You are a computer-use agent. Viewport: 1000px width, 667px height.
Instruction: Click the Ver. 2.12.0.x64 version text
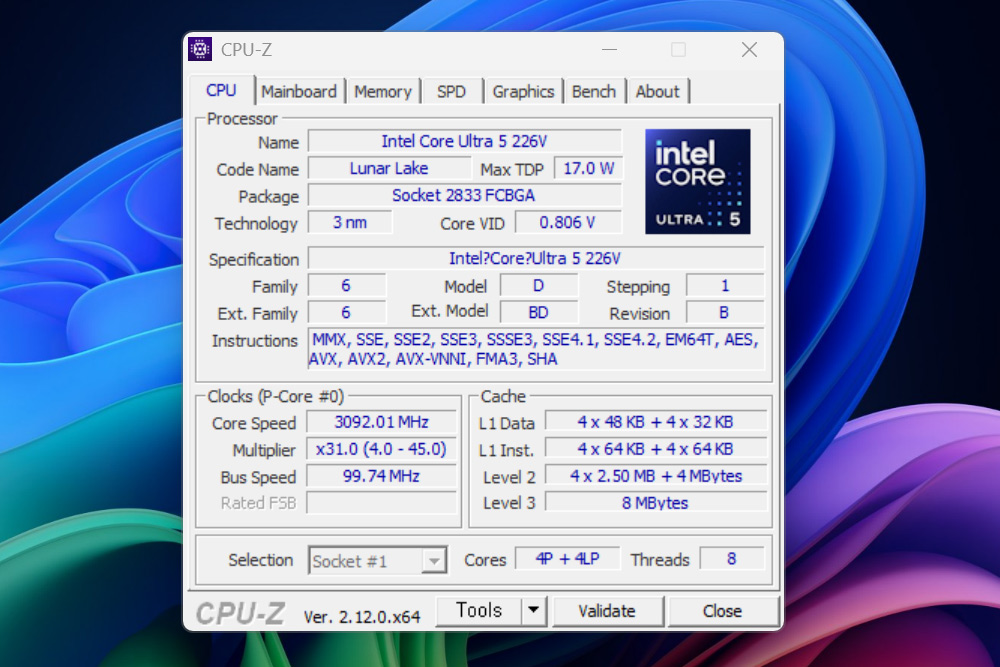(x=362, y=617)
